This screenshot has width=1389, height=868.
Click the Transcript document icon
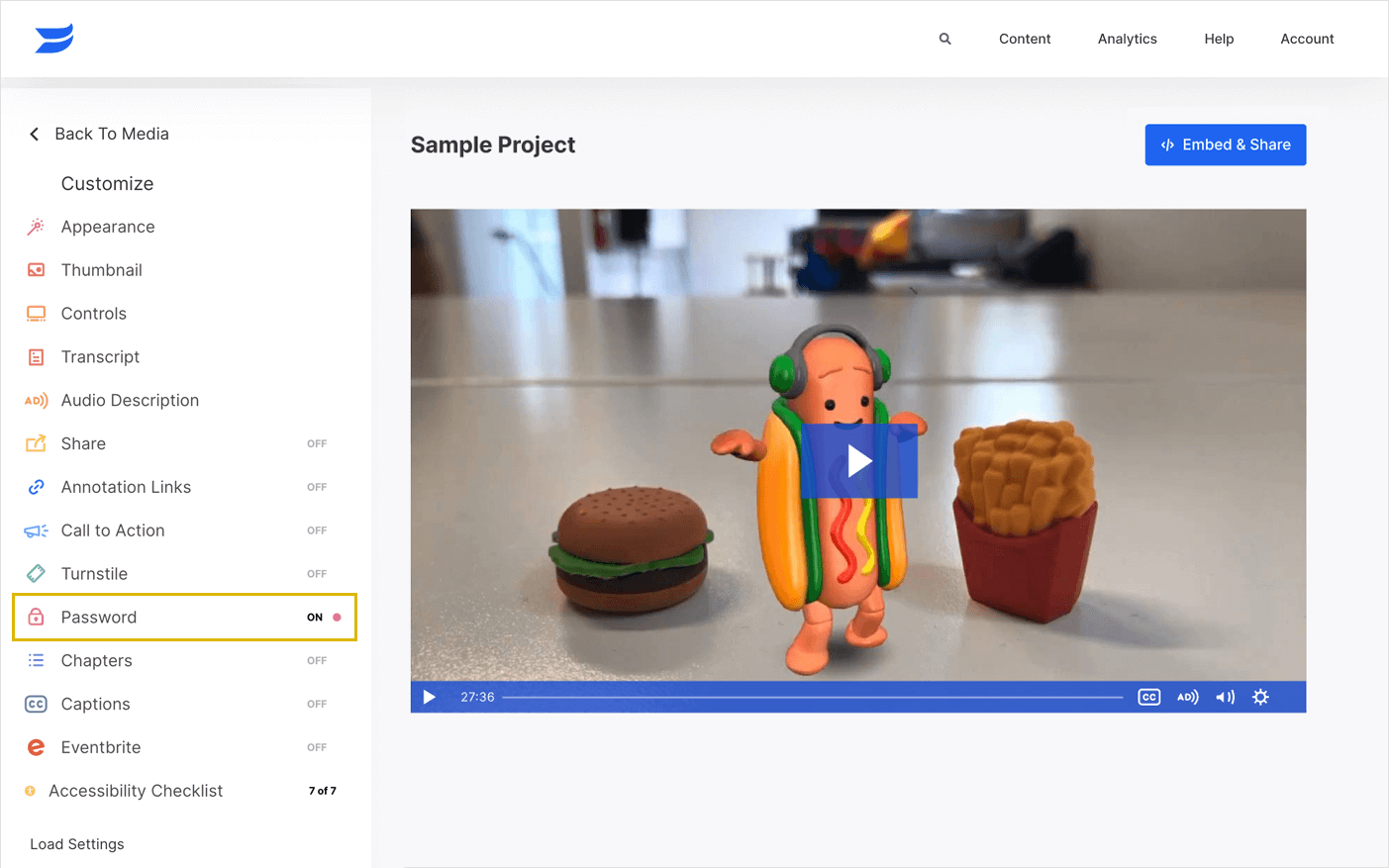36,357
